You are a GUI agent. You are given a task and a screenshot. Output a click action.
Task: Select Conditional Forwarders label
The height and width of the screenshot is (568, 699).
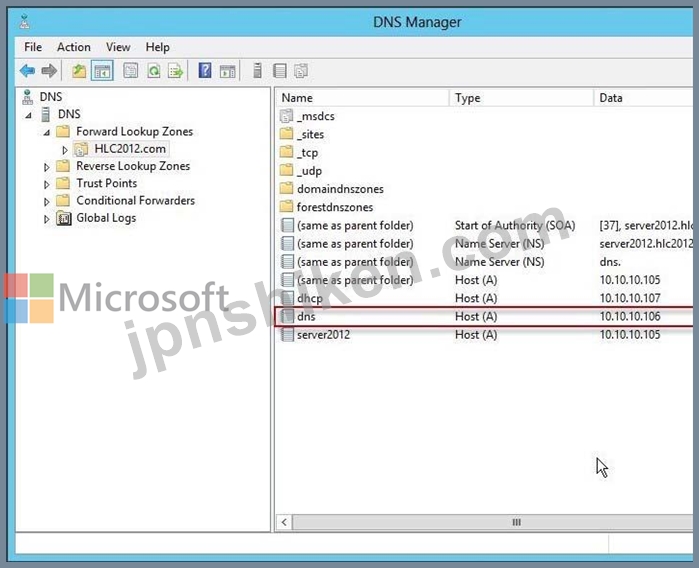136,201
